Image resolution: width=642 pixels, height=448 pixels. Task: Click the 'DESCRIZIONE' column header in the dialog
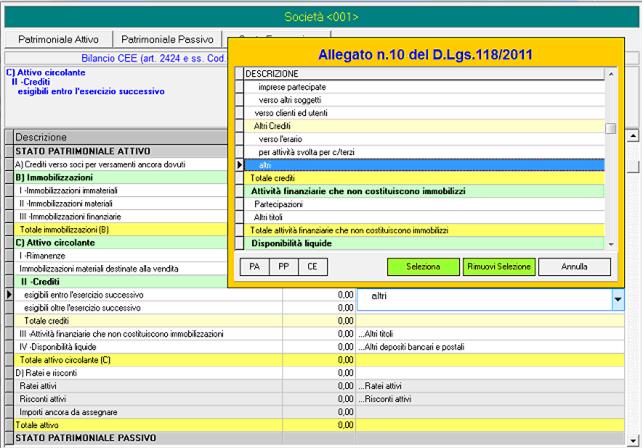pyautogui.click(x=420, y=75)
